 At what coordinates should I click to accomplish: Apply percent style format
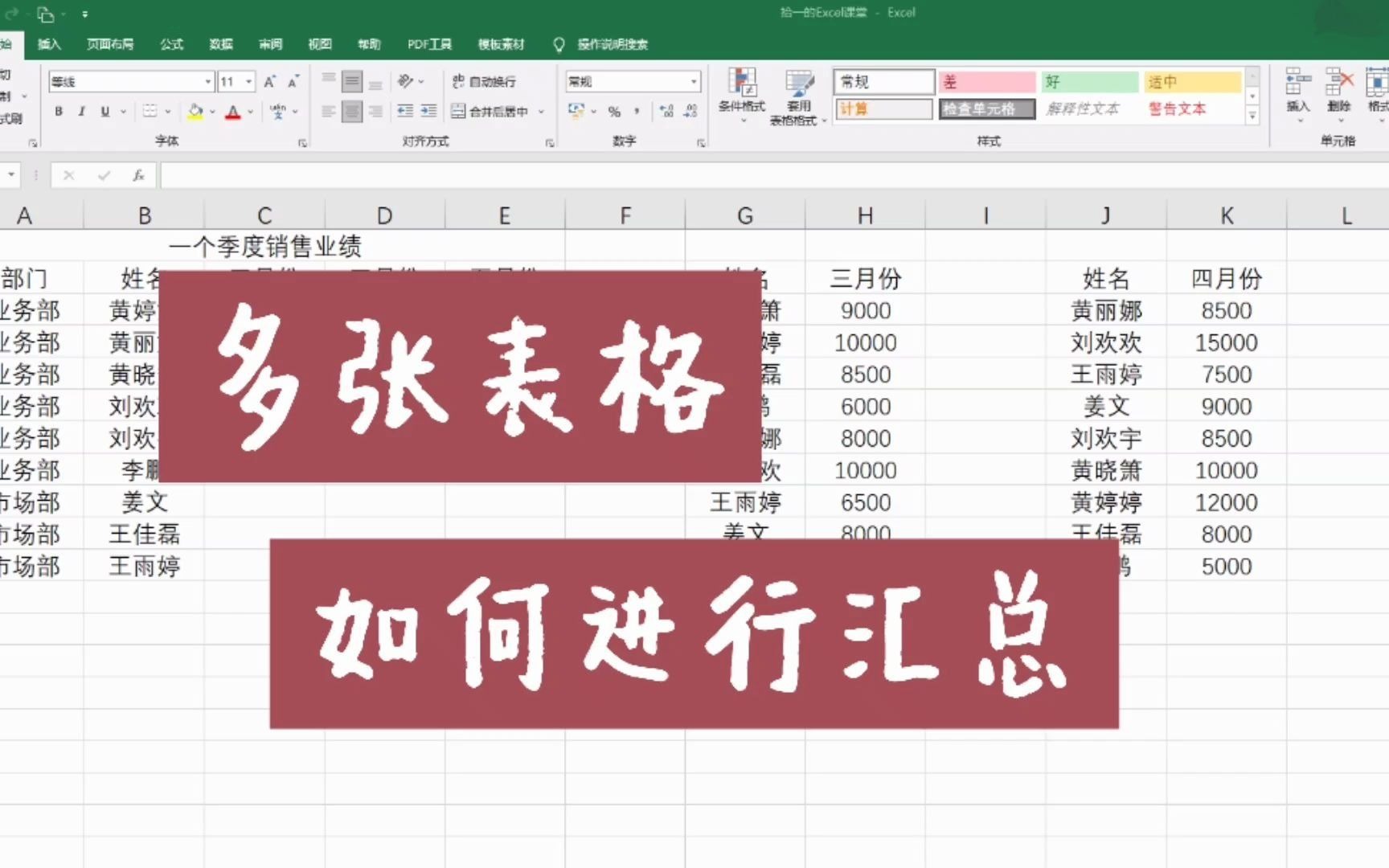click(x=614, y=111)
